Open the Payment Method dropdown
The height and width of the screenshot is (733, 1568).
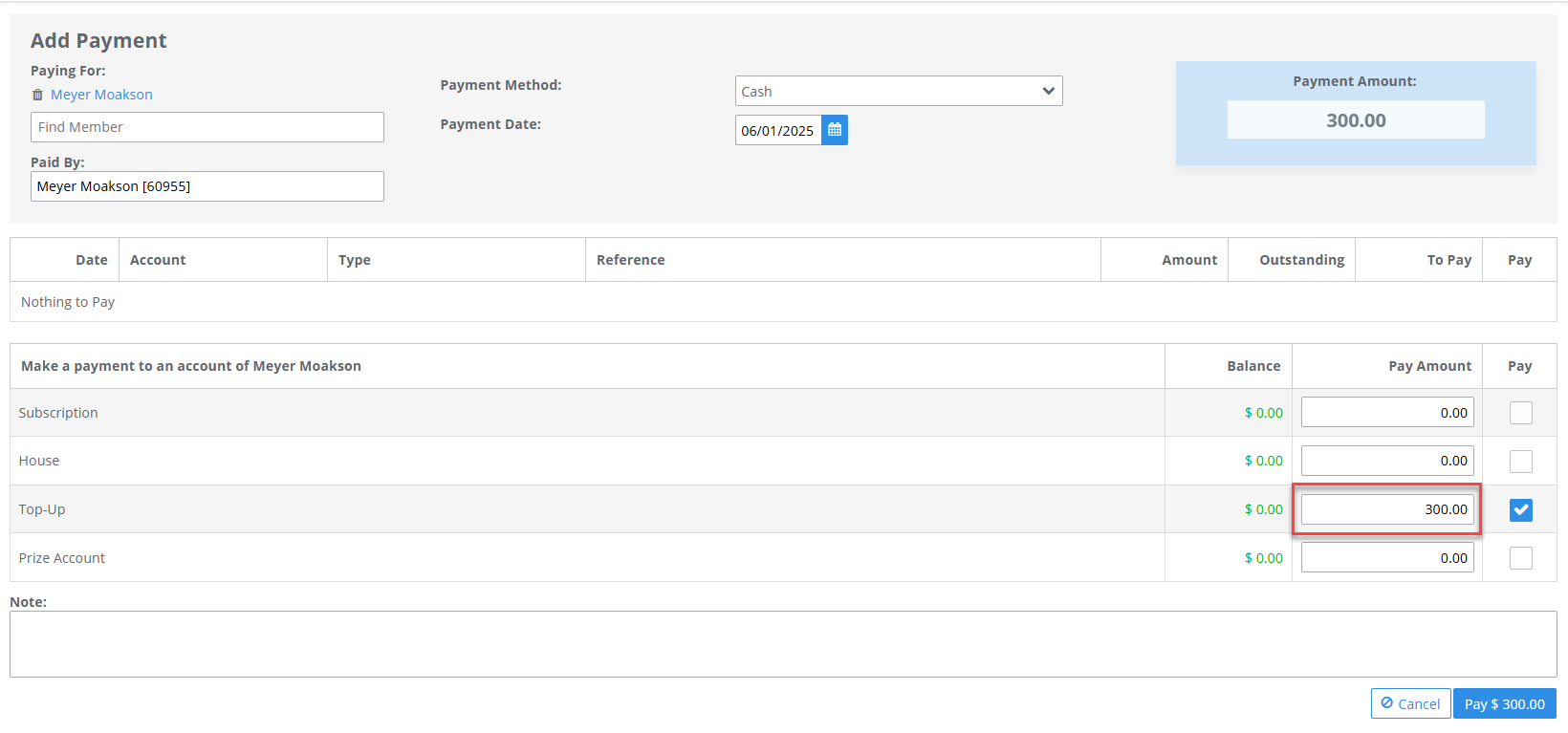coord(899,91)
